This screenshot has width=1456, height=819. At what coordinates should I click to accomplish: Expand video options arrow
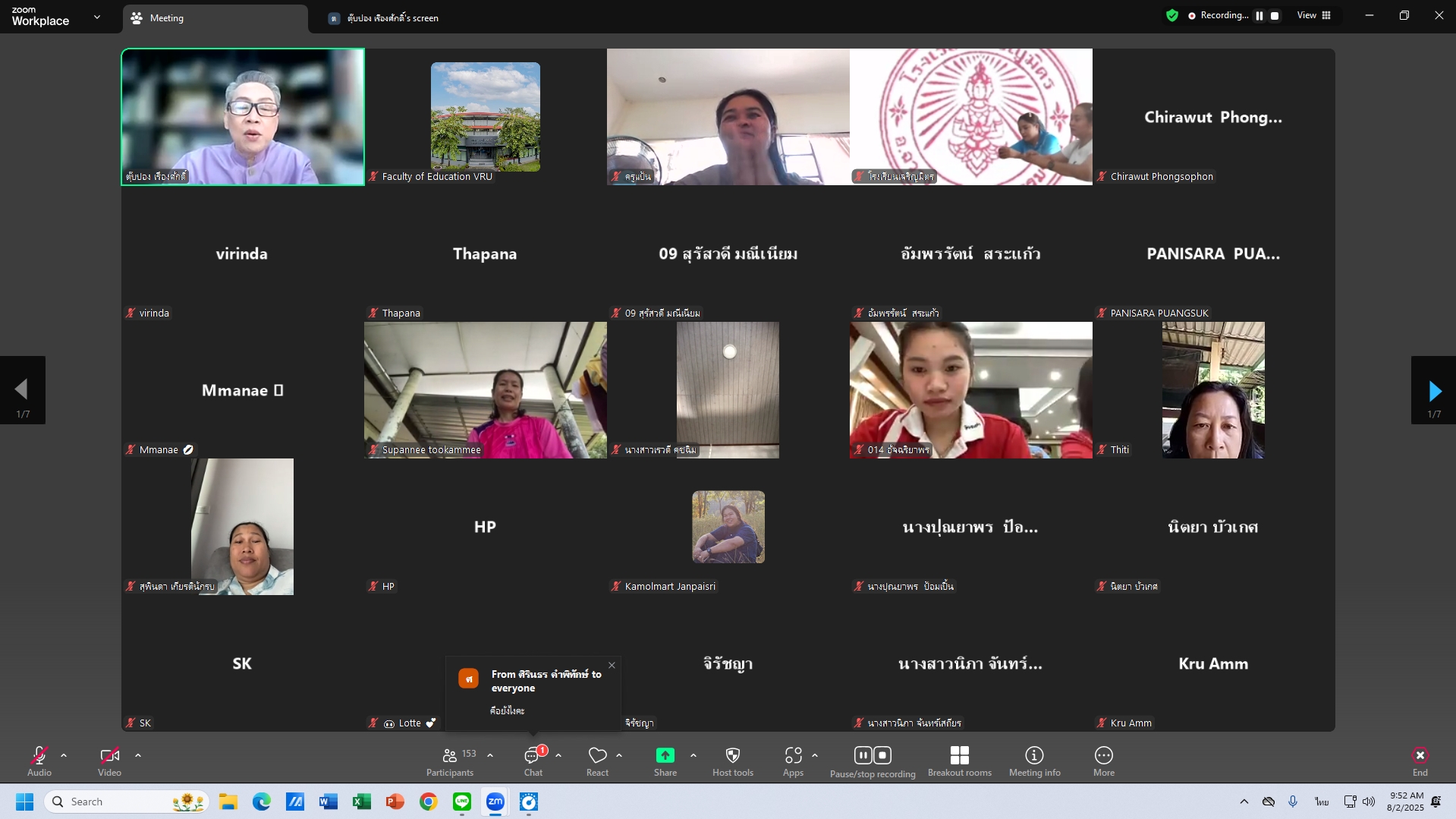pyautogui.click(x=138, y=756)
